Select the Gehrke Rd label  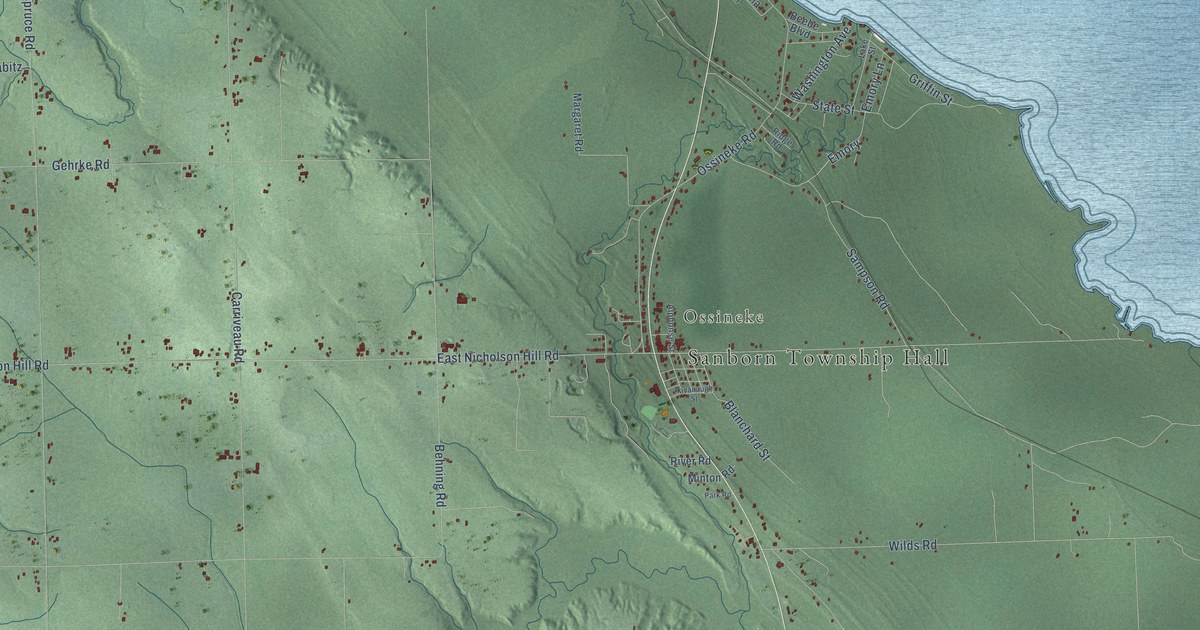pyautogui.click(x=81, y=165)
